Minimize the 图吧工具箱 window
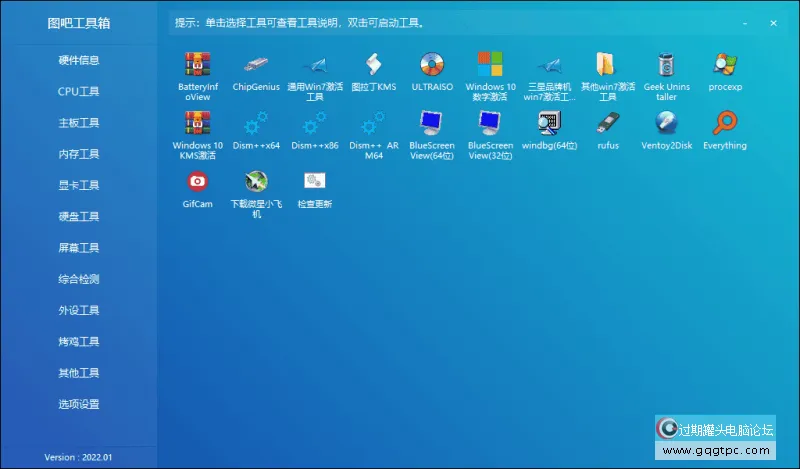This screenshot has width=800, height=469. tap(745, 23)
